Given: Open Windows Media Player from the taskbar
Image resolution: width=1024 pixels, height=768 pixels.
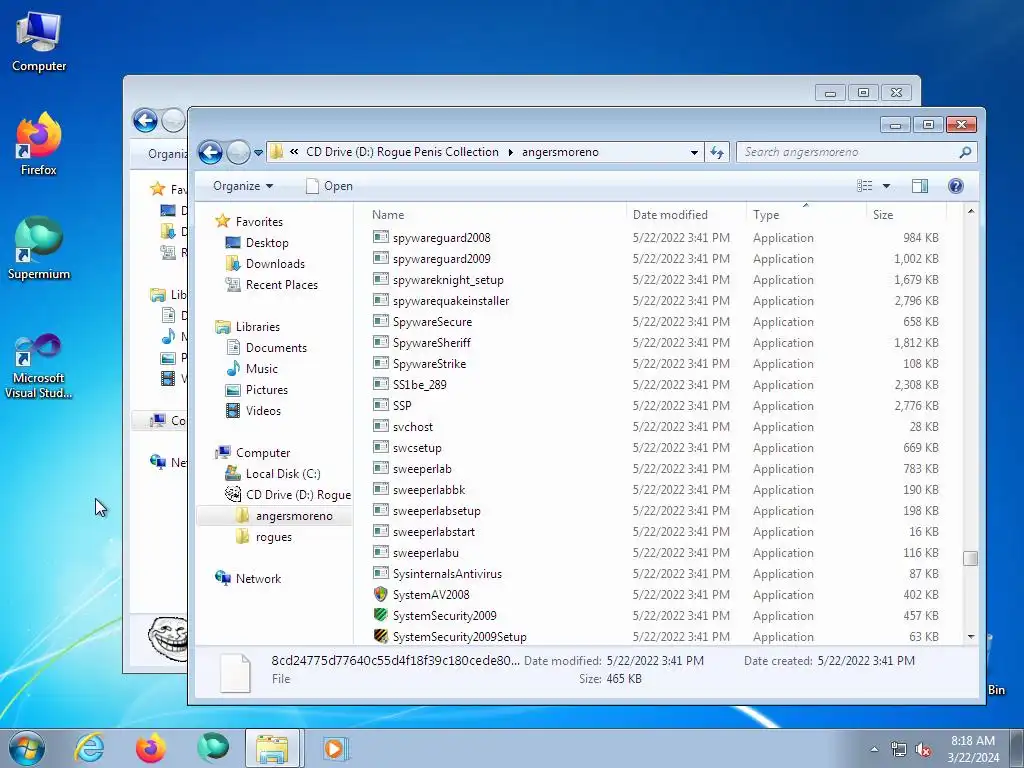Looking at the screenshot, I should pyautogui.click(x=334, y=748).
